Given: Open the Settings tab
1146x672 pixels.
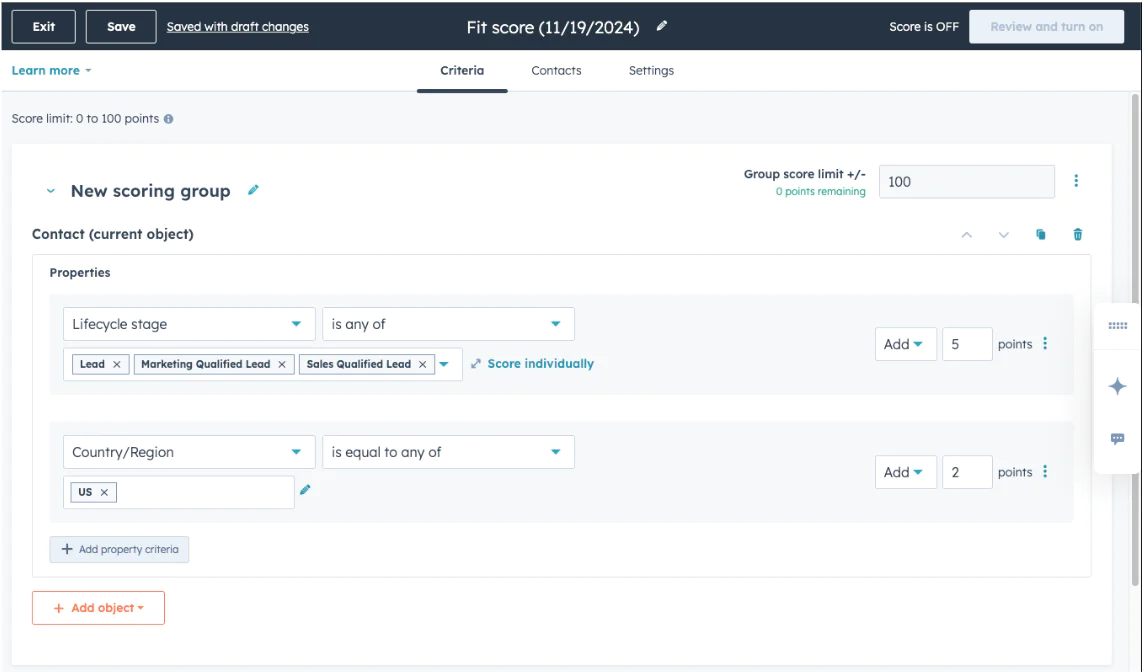Looking at the screenshot, I should pyautogui.click(x=651, y=70).
